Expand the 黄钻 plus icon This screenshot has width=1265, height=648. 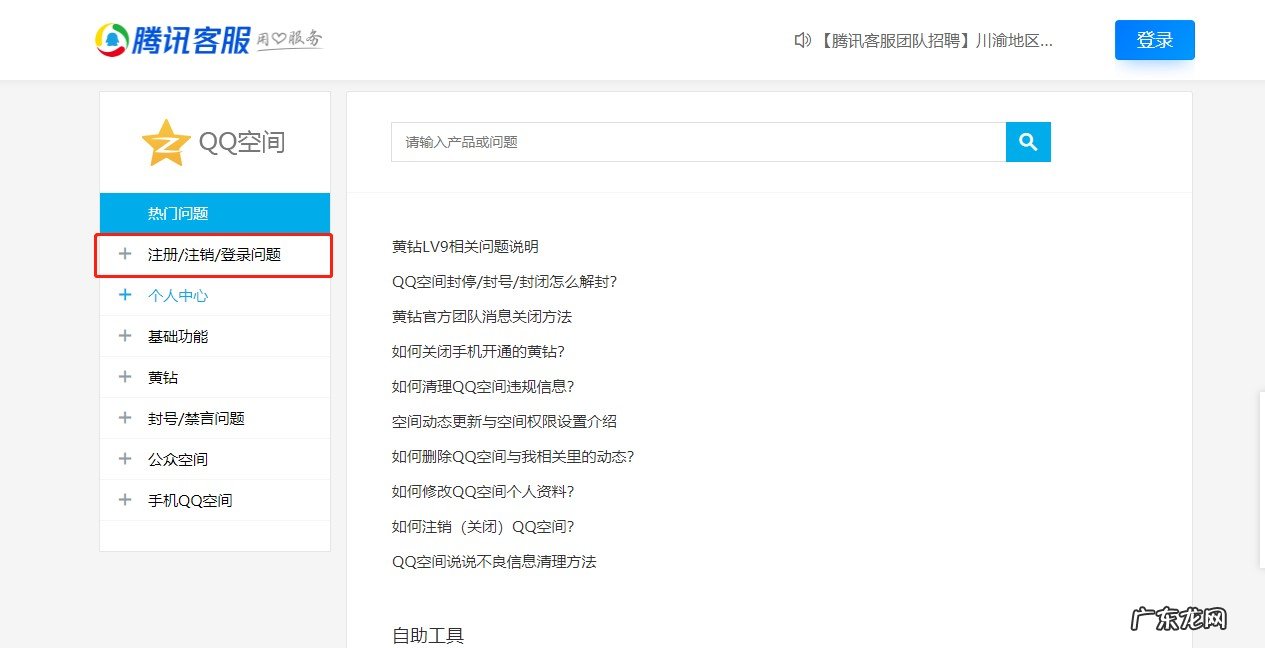pyautogui.click(x=125, y=377)
